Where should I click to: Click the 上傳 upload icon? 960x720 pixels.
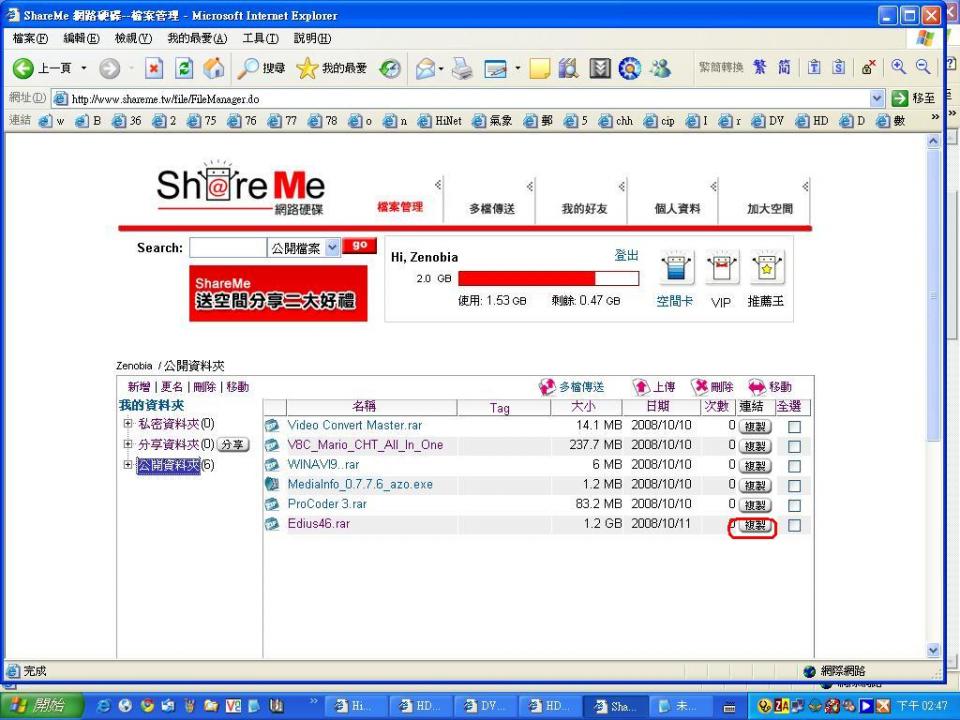tap(641, 386)
